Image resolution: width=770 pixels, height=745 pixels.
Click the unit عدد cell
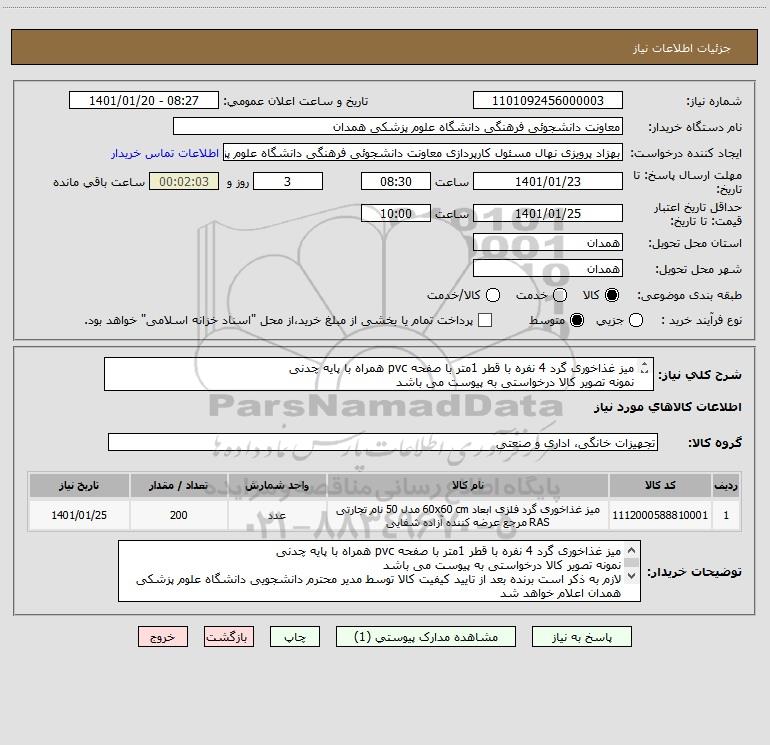pyautogui.click(x=277, y=515)
